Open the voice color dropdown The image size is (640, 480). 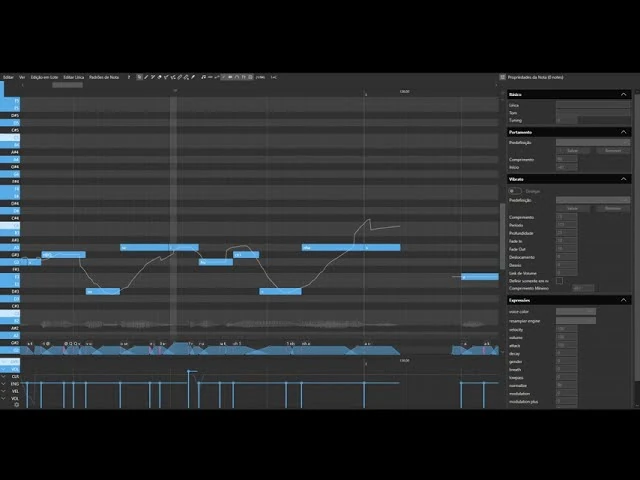(x=576, y=311)
